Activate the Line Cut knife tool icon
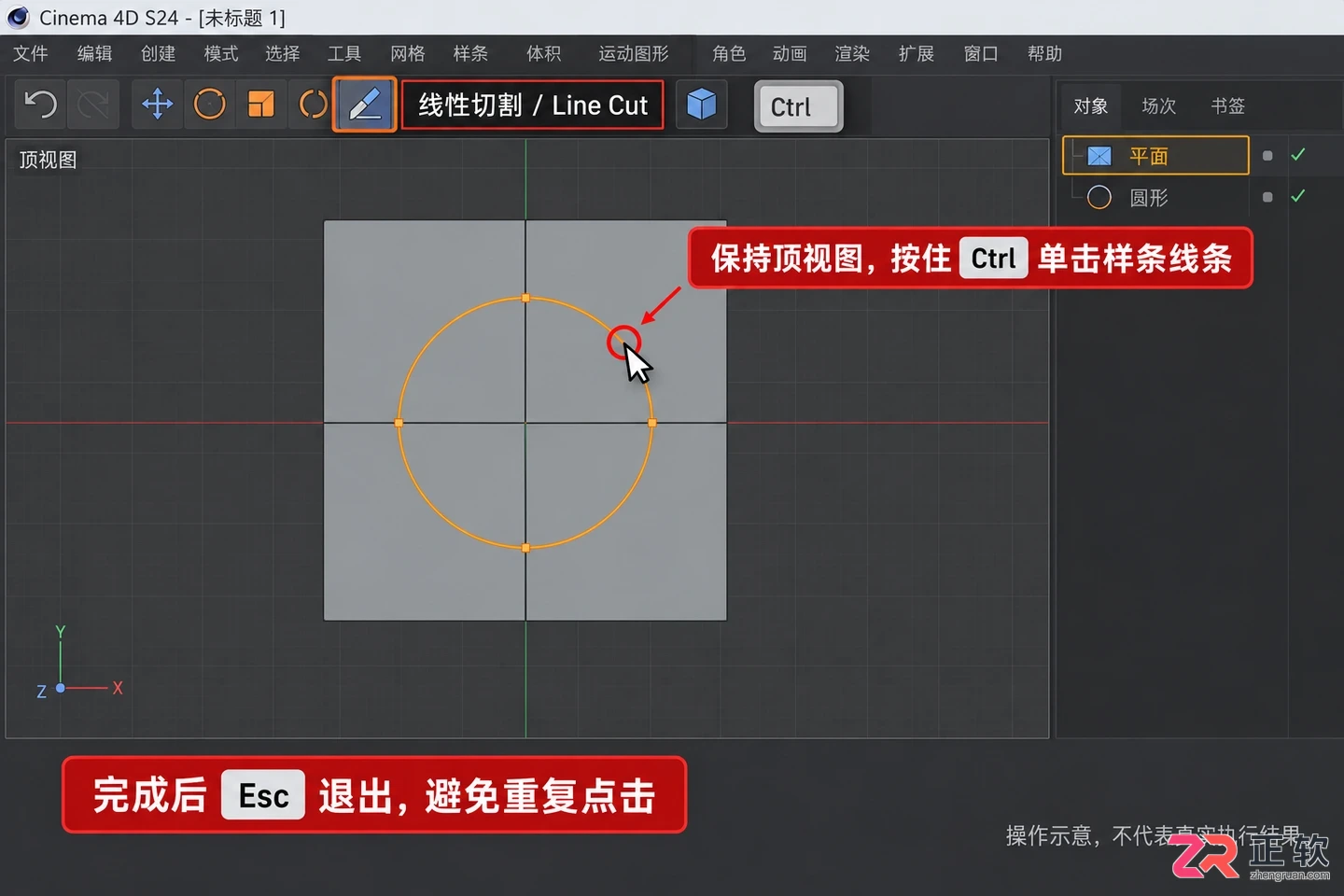Viewport: 1344px width, 896px height. coord(365,105)
